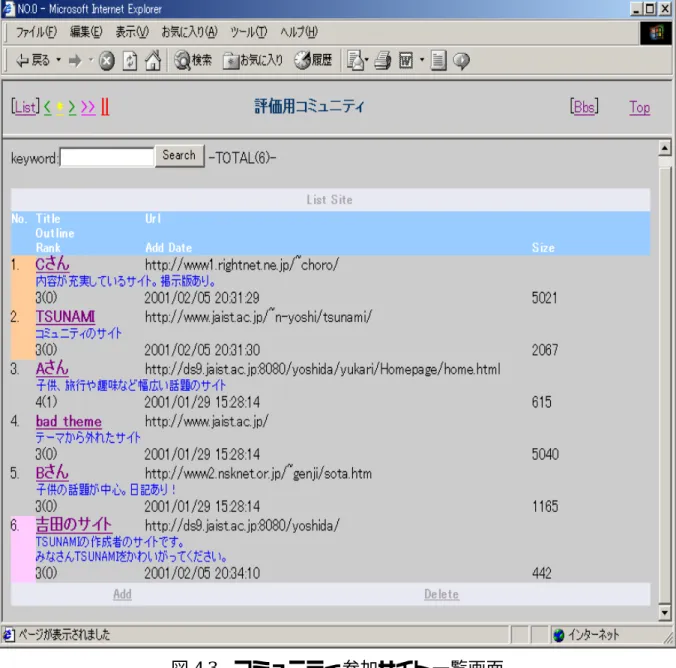Click the Discuss page icon
This screenshot has width=676, height=668.
[x=438, y=60]
